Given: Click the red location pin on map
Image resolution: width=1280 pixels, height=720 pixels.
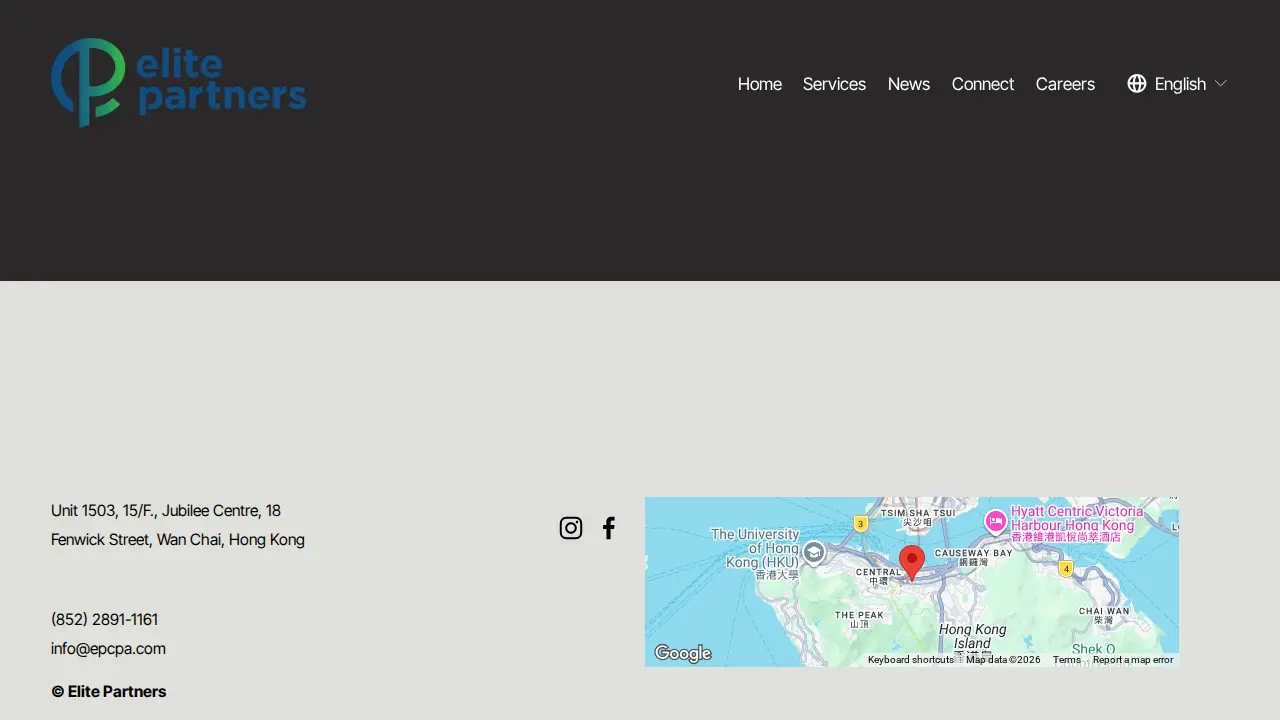Looking at the screenshot, I should pos(911,563).
